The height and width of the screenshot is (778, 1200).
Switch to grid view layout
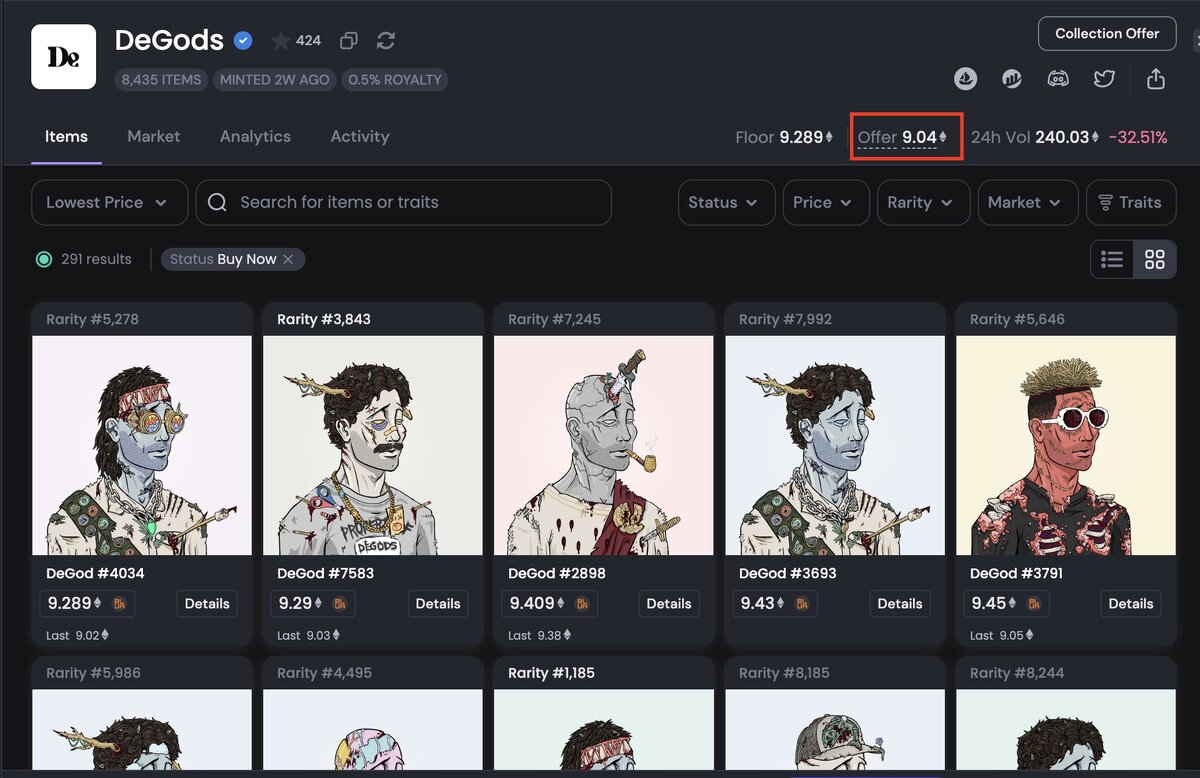pyautogui.click(x=1155, y=260)
